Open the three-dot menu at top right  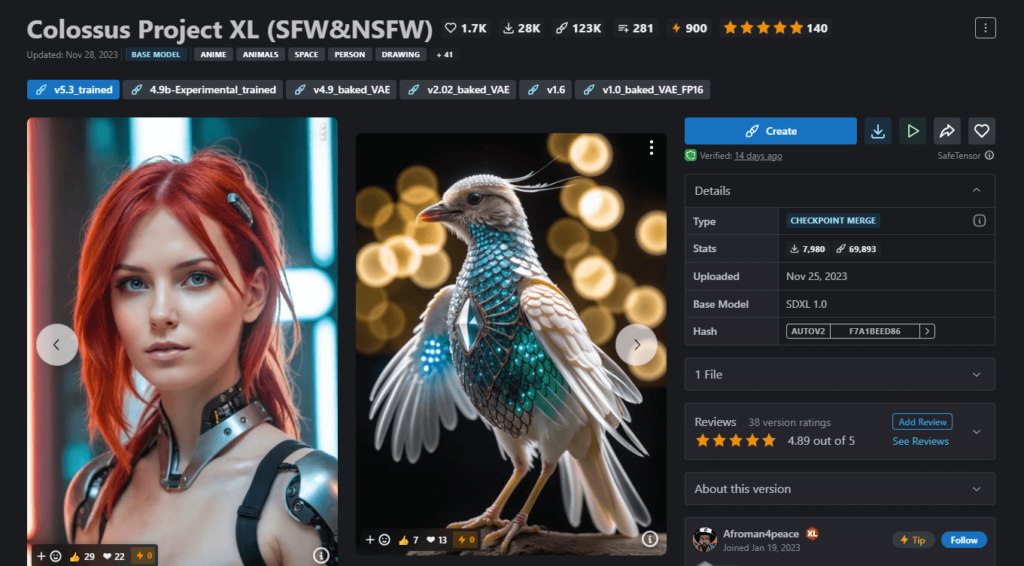click(985, 28)
